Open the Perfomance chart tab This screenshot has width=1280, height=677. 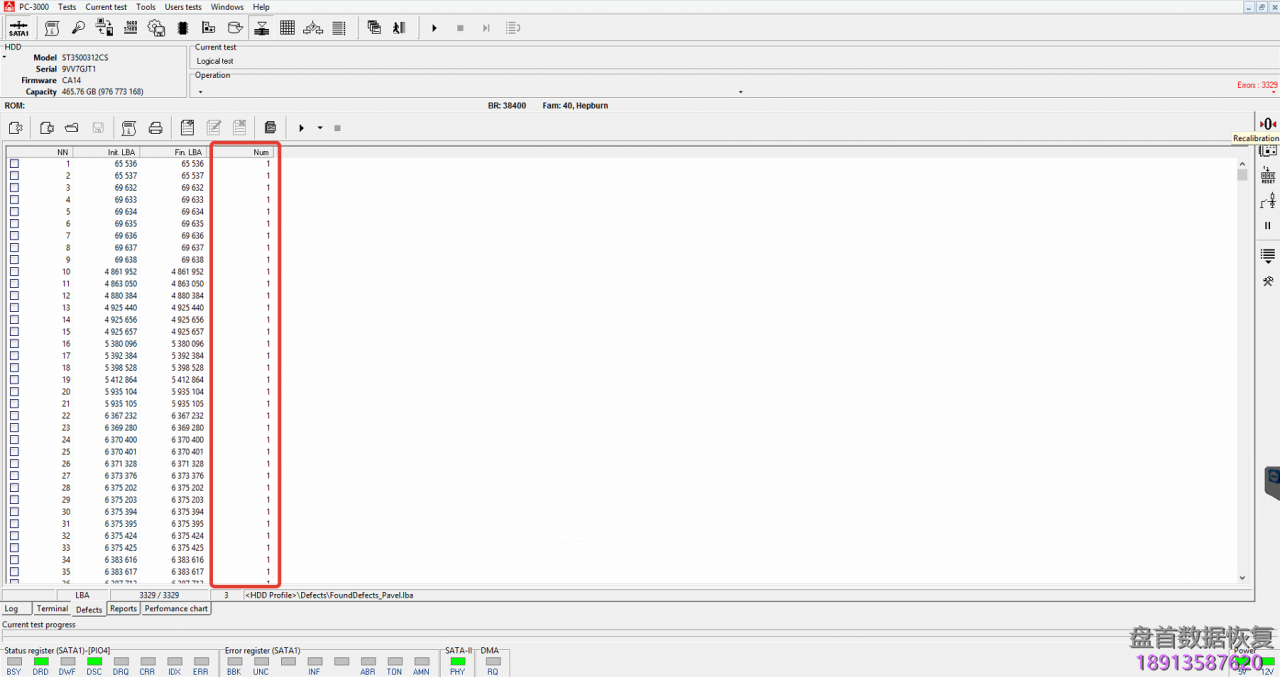176,609
